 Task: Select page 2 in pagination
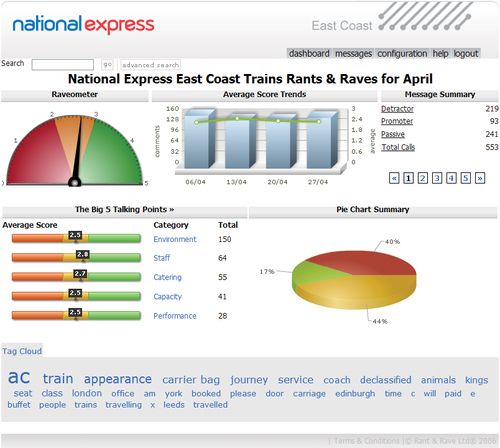pos(423,178)
